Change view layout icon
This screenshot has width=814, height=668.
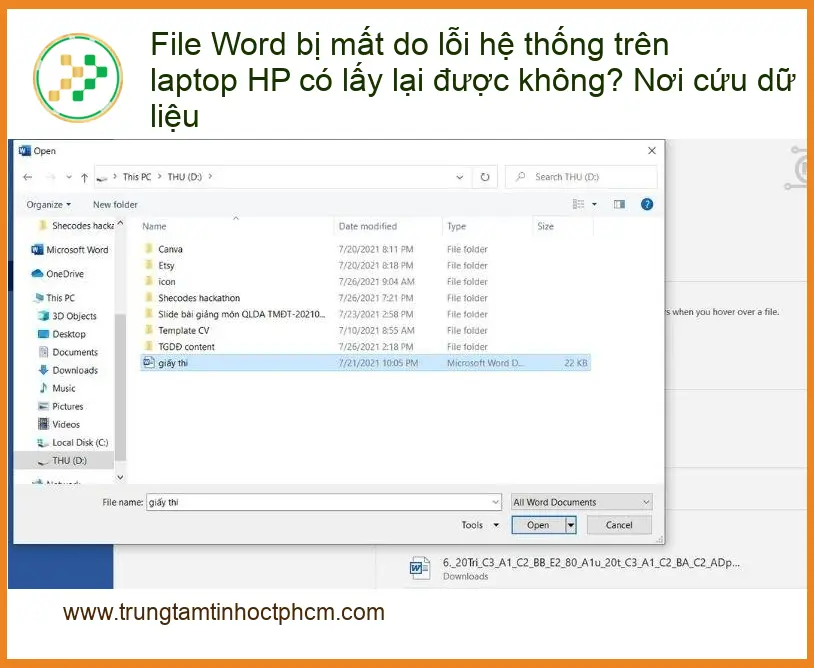(x=578, y=204)
